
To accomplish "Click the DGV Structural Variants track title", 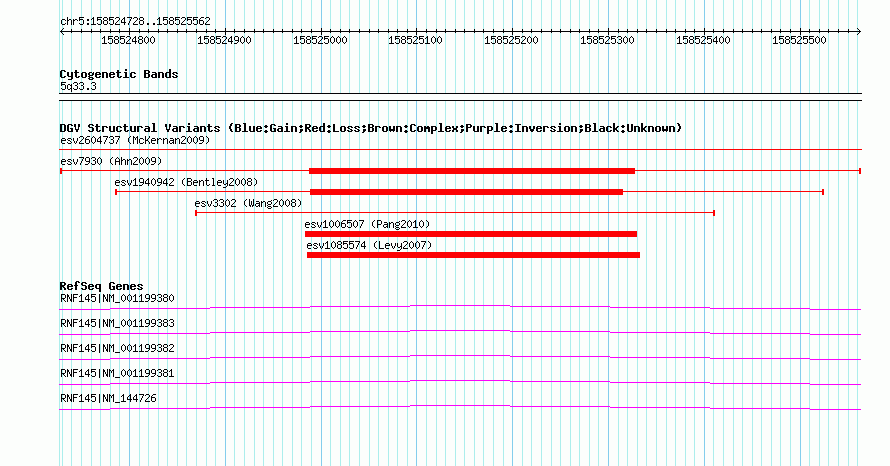I will [371, 128].
